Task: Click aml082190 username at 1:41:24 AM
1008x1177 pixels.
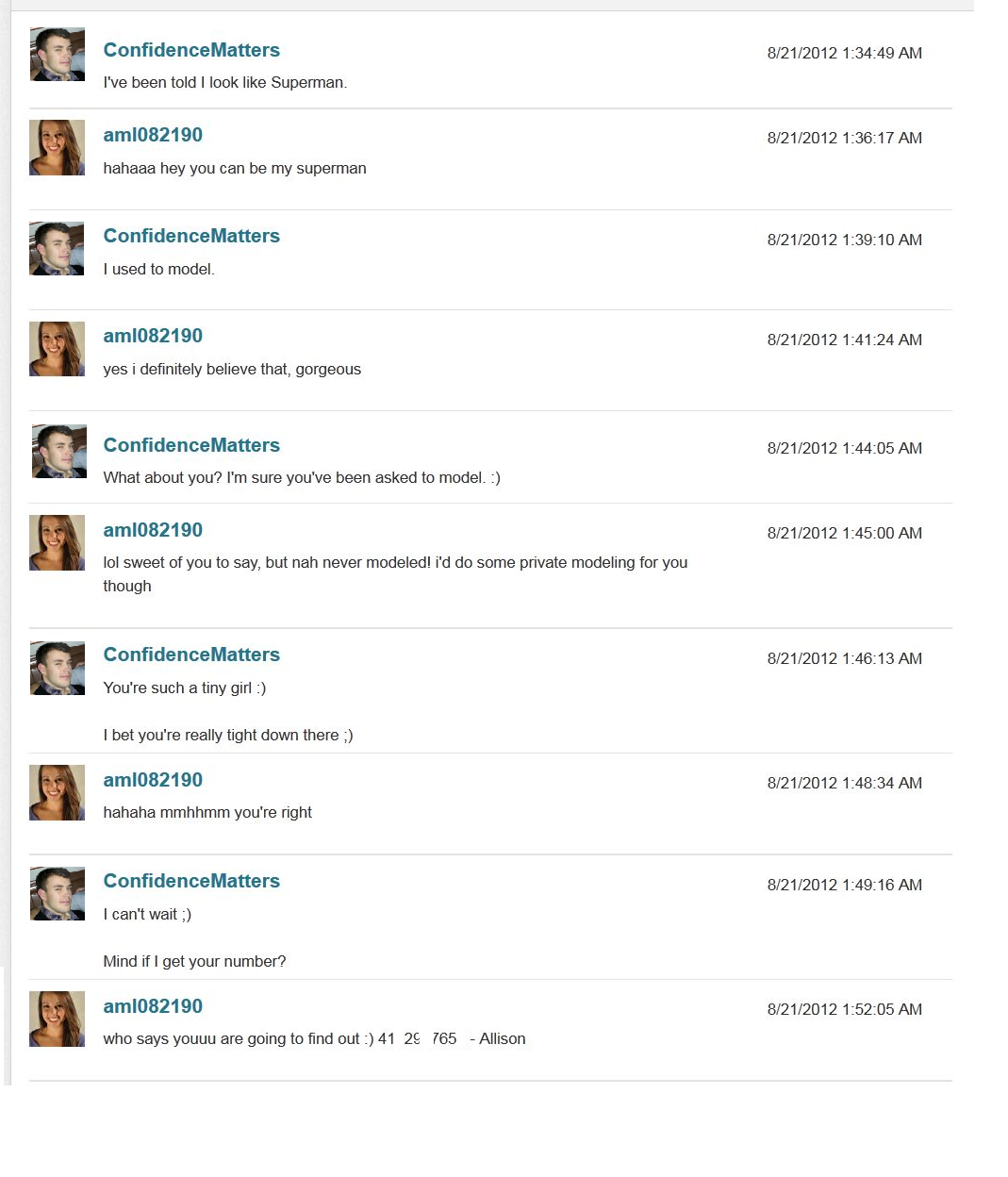Action: 153,336
